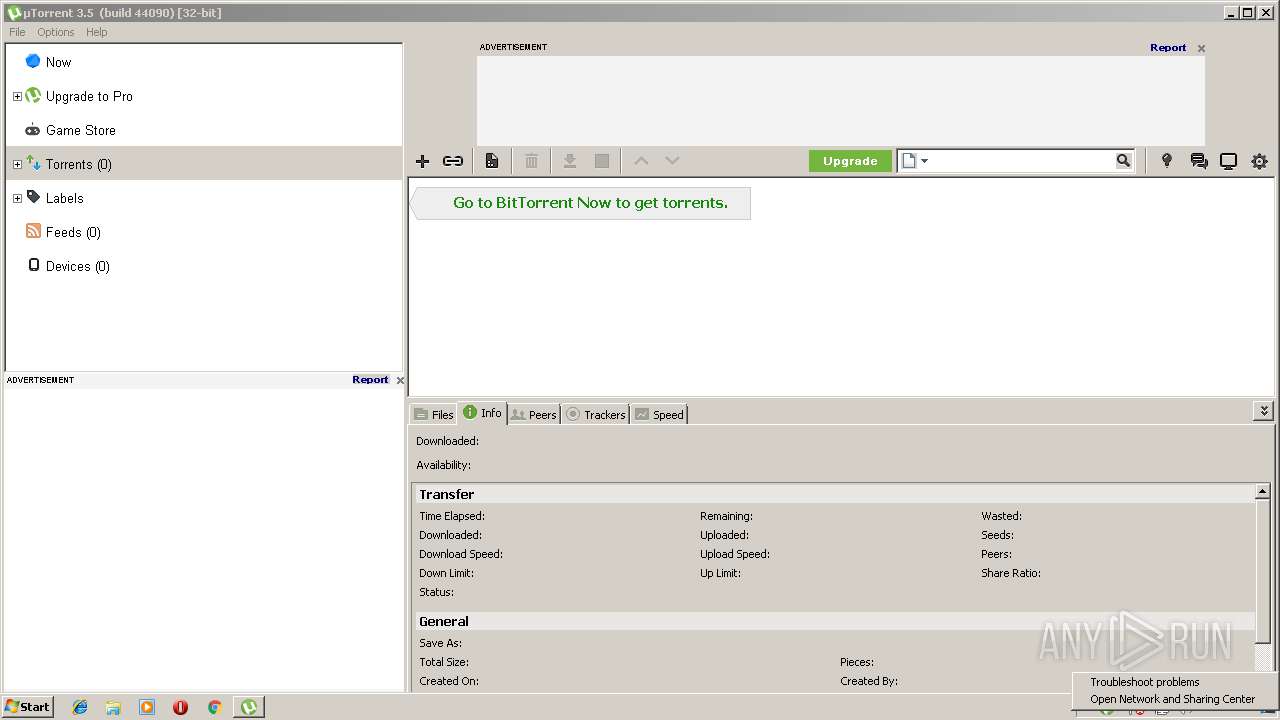Click the Remove torrent trash icon
Image resolution: width=1280 pixels, height=720 pixels.
[x=532, y=161]
